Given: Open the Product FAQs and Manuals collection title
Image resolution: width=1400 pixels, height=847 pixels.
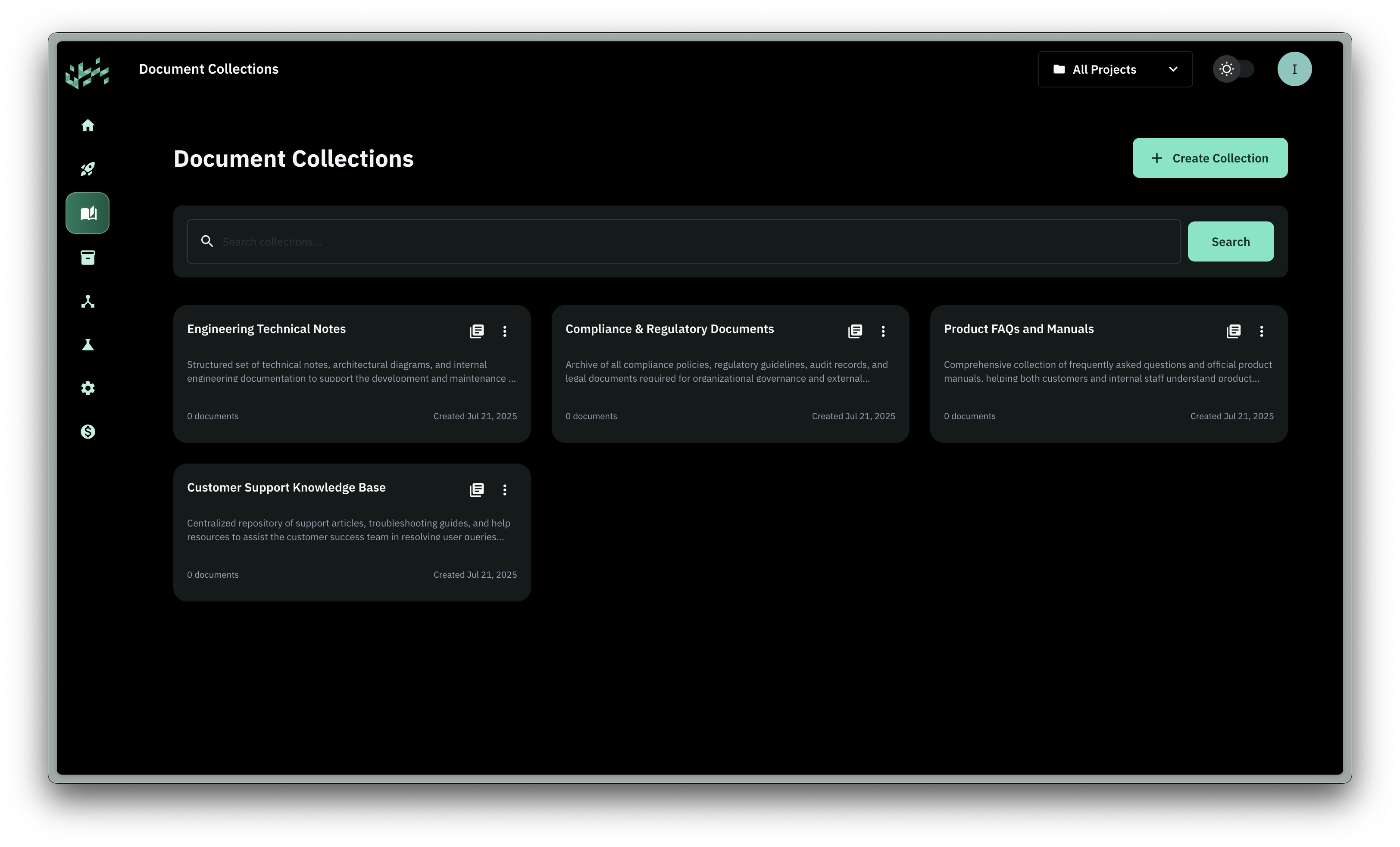Looking at the screenshot, I should pyautogui.click(x=1019, y=329).
